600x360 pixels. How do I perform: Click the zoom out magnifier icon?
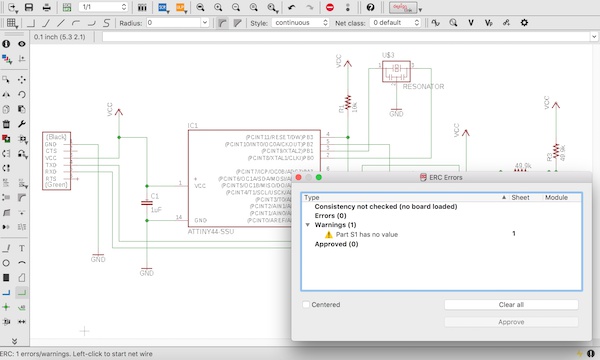point(236,7)
